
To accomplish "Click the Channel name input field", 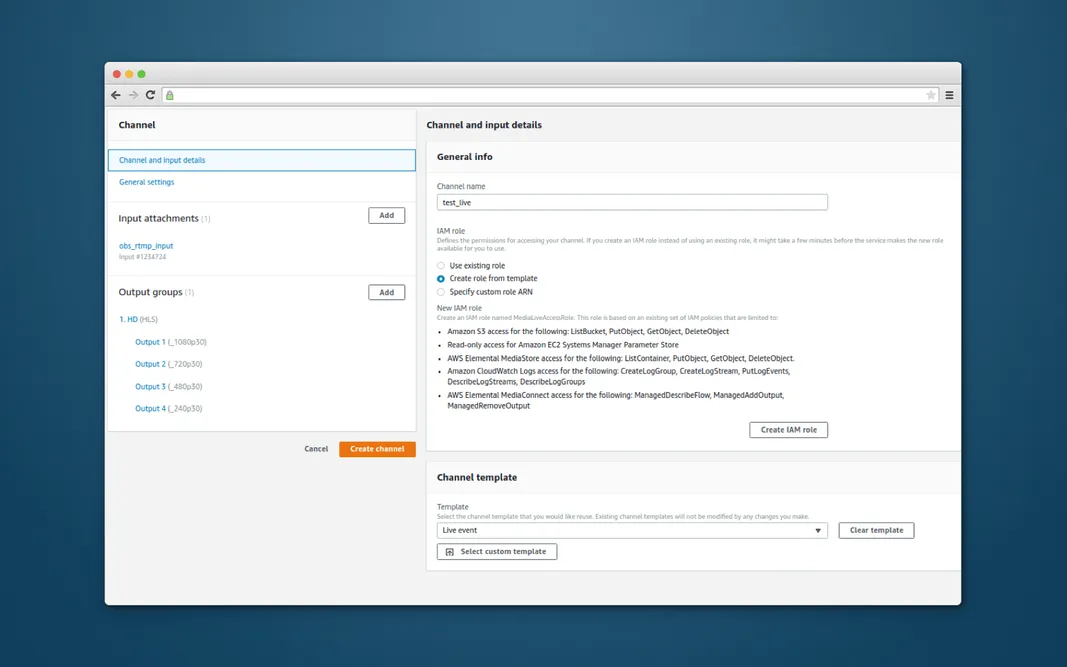I will tap(632, 201).
